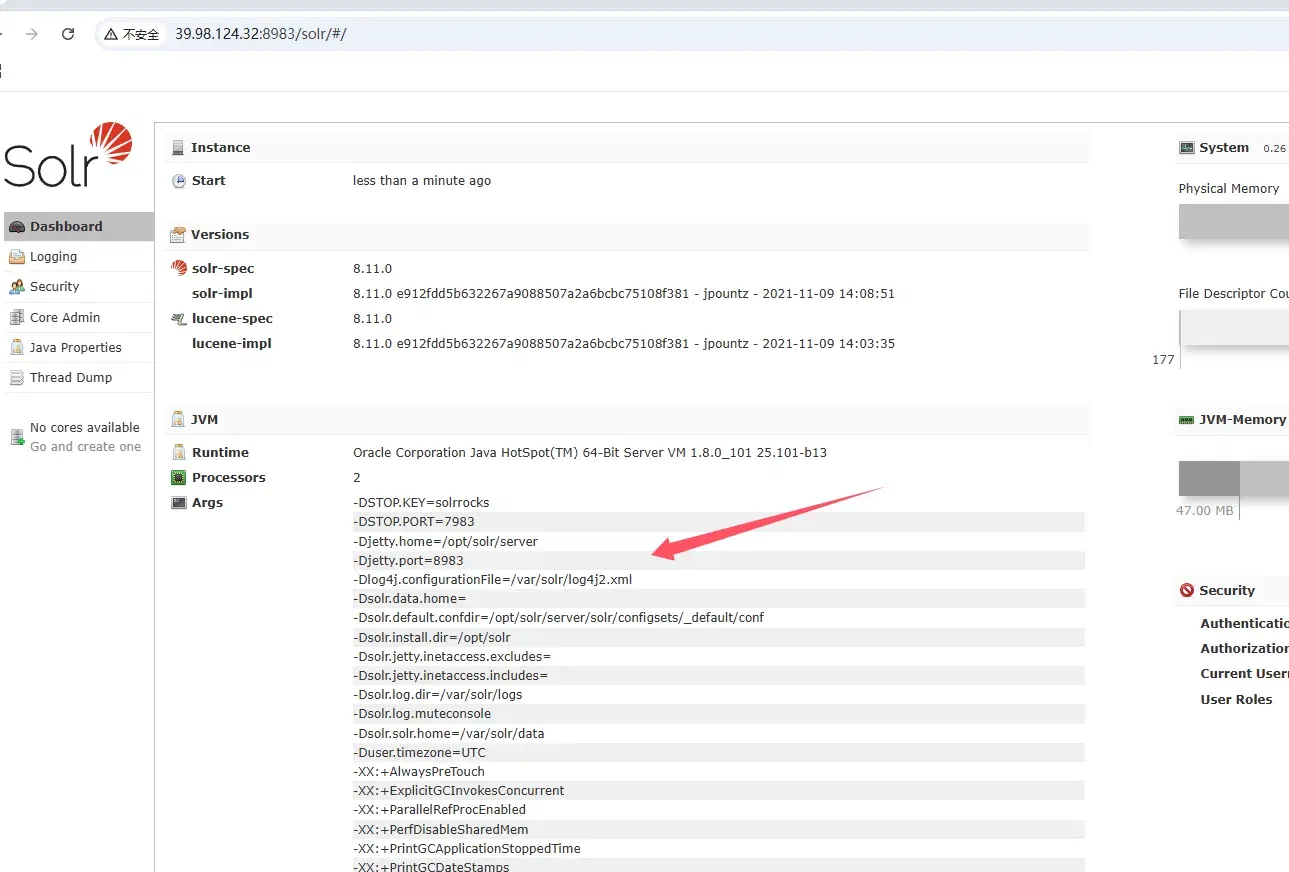Click the not-secure warning icon in address bar

point(111,34)
